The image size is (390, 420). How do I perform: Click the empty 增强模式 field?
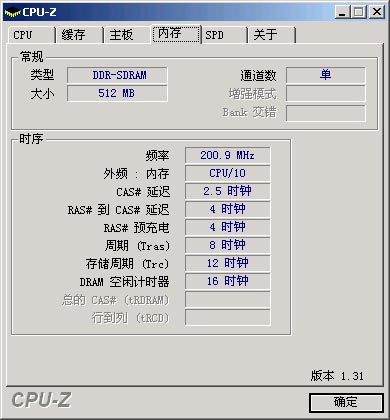pos(326,94)
